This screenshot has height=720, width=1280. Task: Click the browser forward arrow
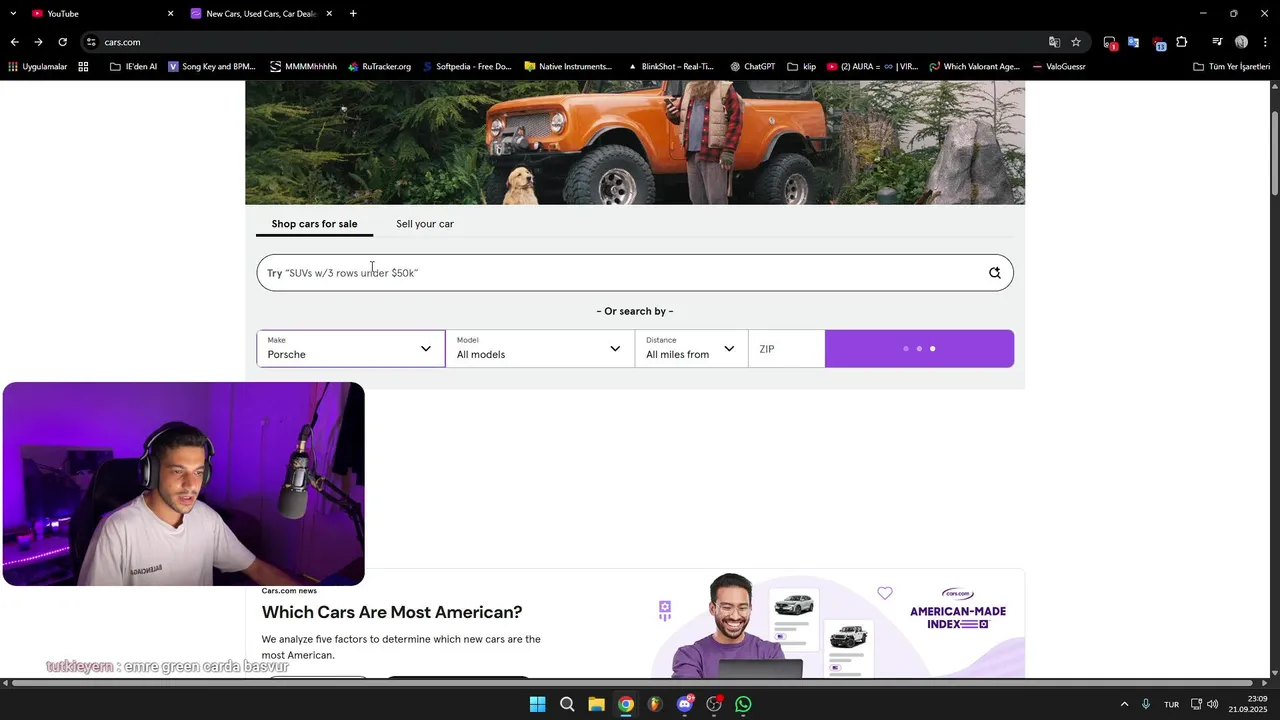pos(38,42)
